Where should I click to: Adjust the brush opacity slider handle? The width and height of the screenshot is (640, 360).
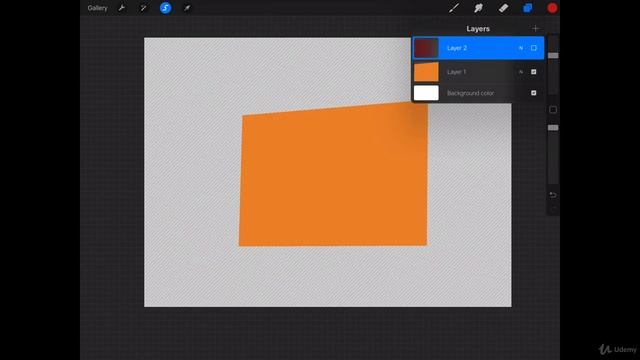point(553,128)
